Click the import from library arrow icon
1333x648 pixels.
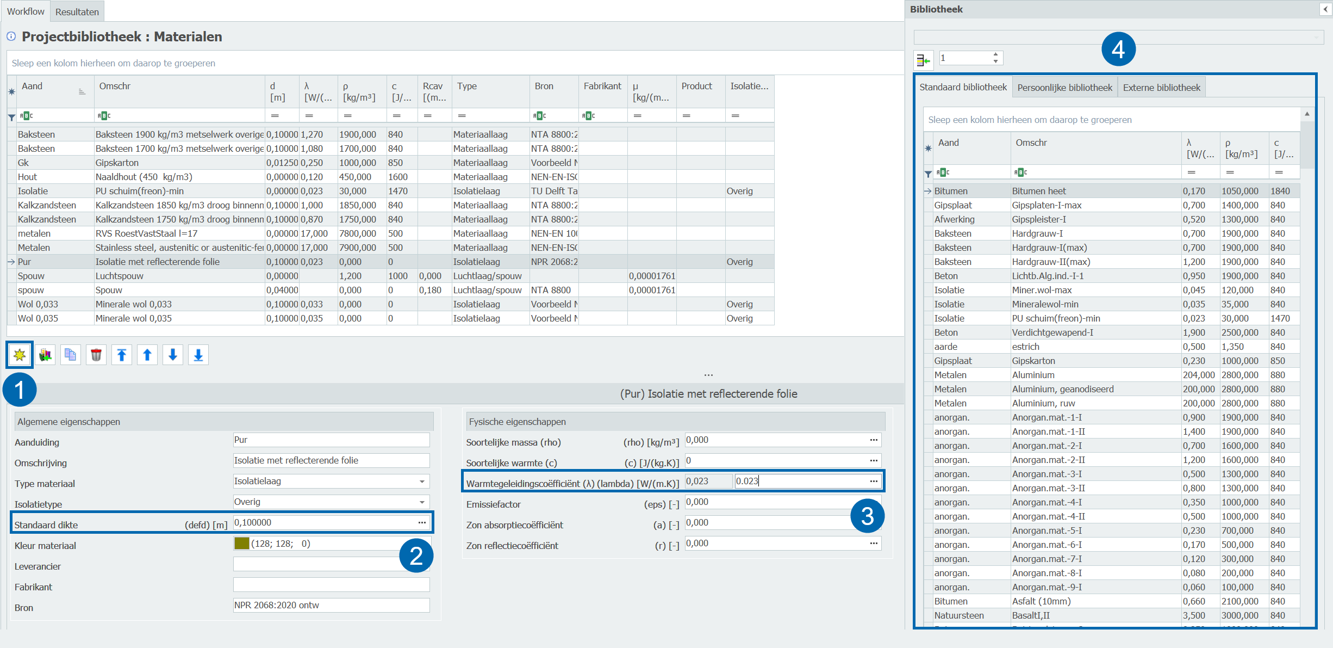(x=924, y=60)
